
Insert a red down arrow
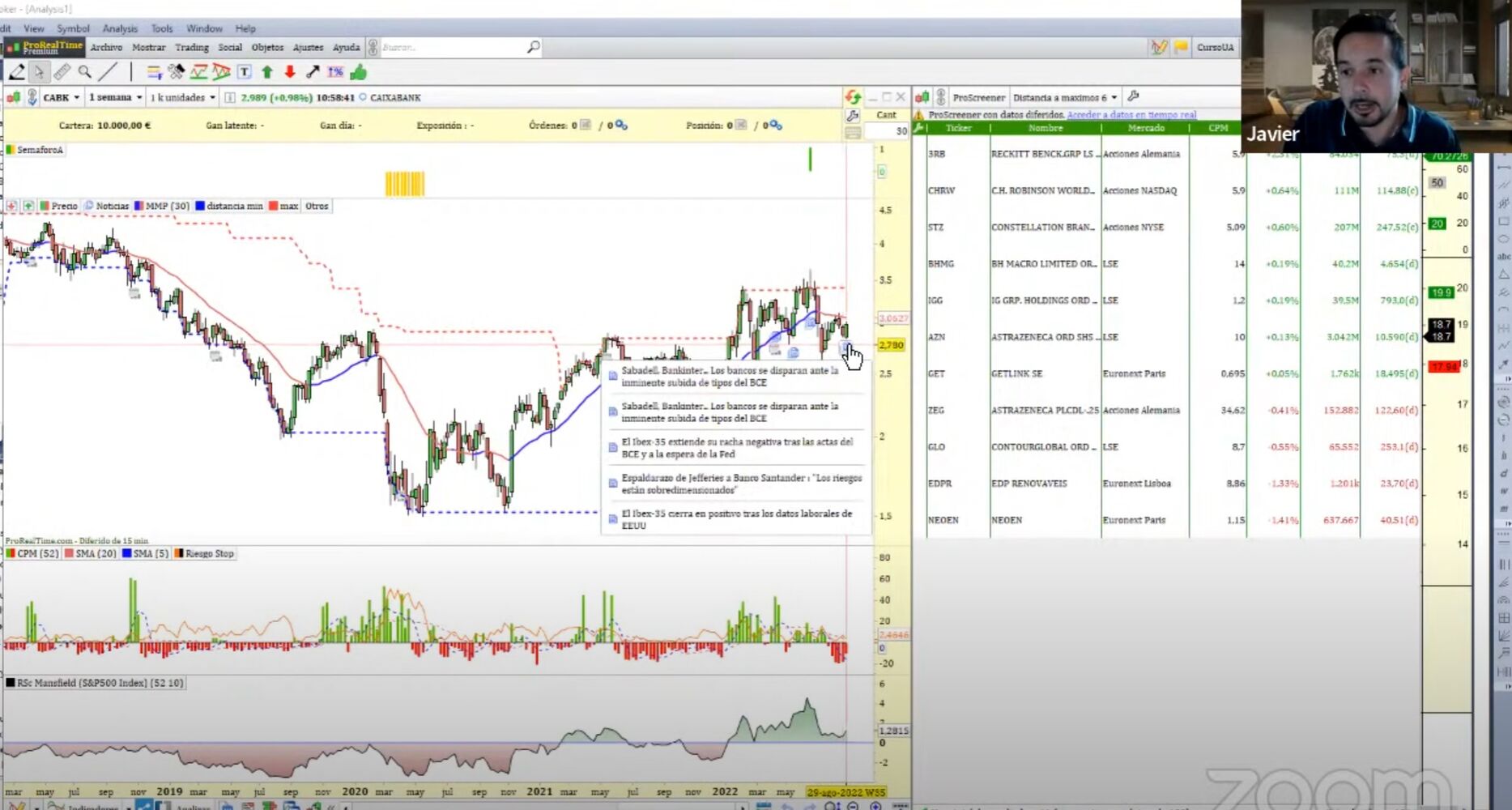[290, 73]
